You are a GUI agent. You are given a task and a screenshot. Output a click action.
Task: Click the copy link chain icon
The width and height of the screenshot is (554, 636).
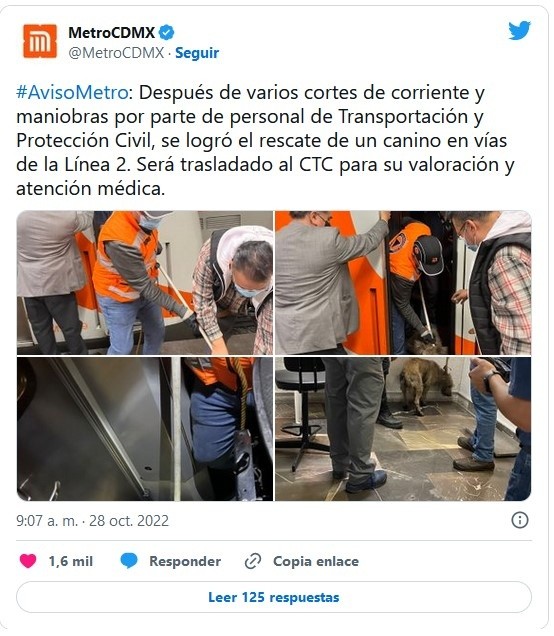point(253,561)
